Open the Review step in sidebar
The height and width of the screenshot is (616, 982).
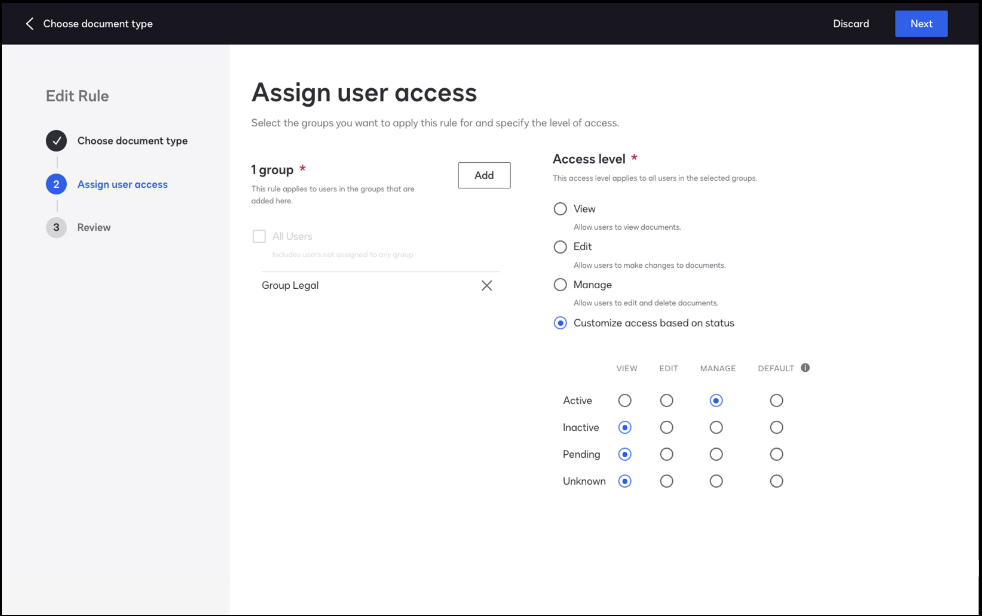pyautogui.click(x=94, y=227)
